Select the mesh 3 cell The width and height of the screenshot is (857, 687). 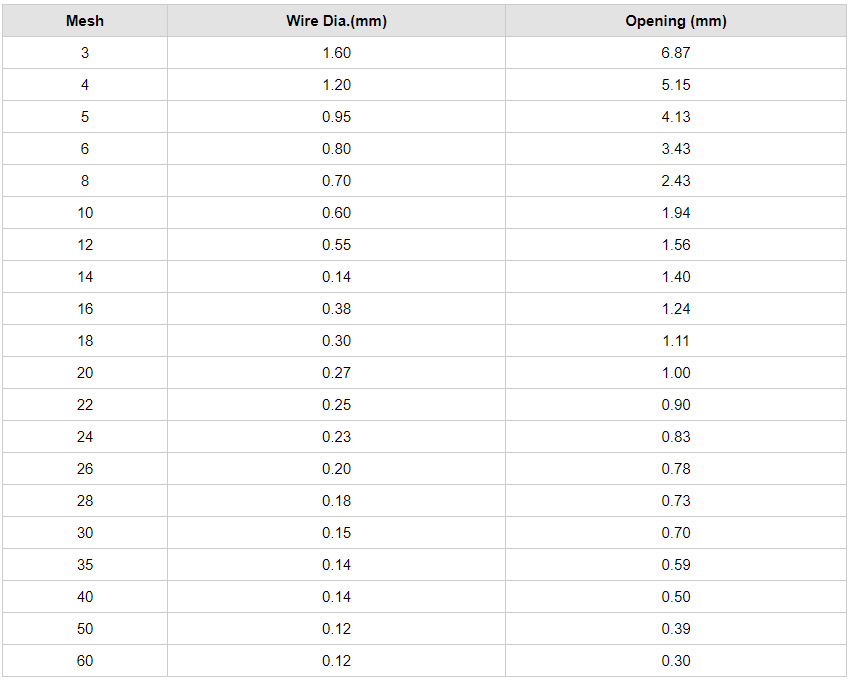click(85, 53)
